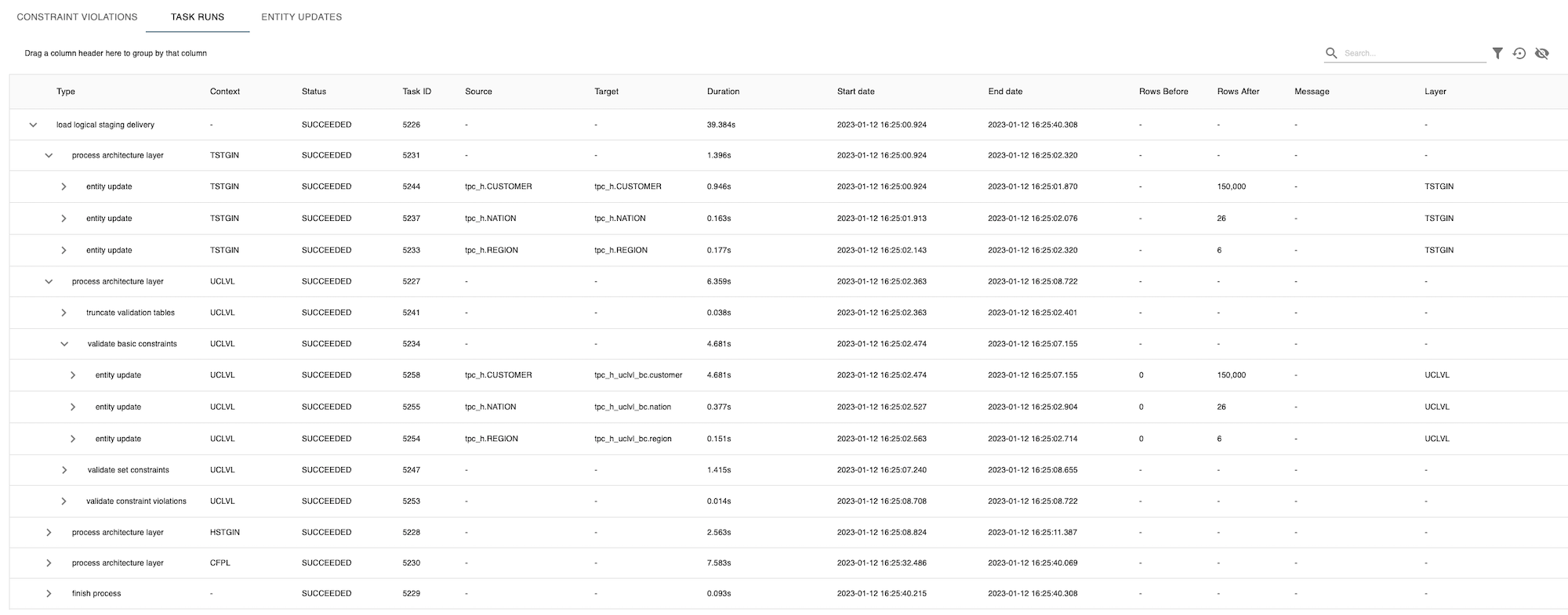
Task: Open the filter funnel icon
Action: 1497,53
